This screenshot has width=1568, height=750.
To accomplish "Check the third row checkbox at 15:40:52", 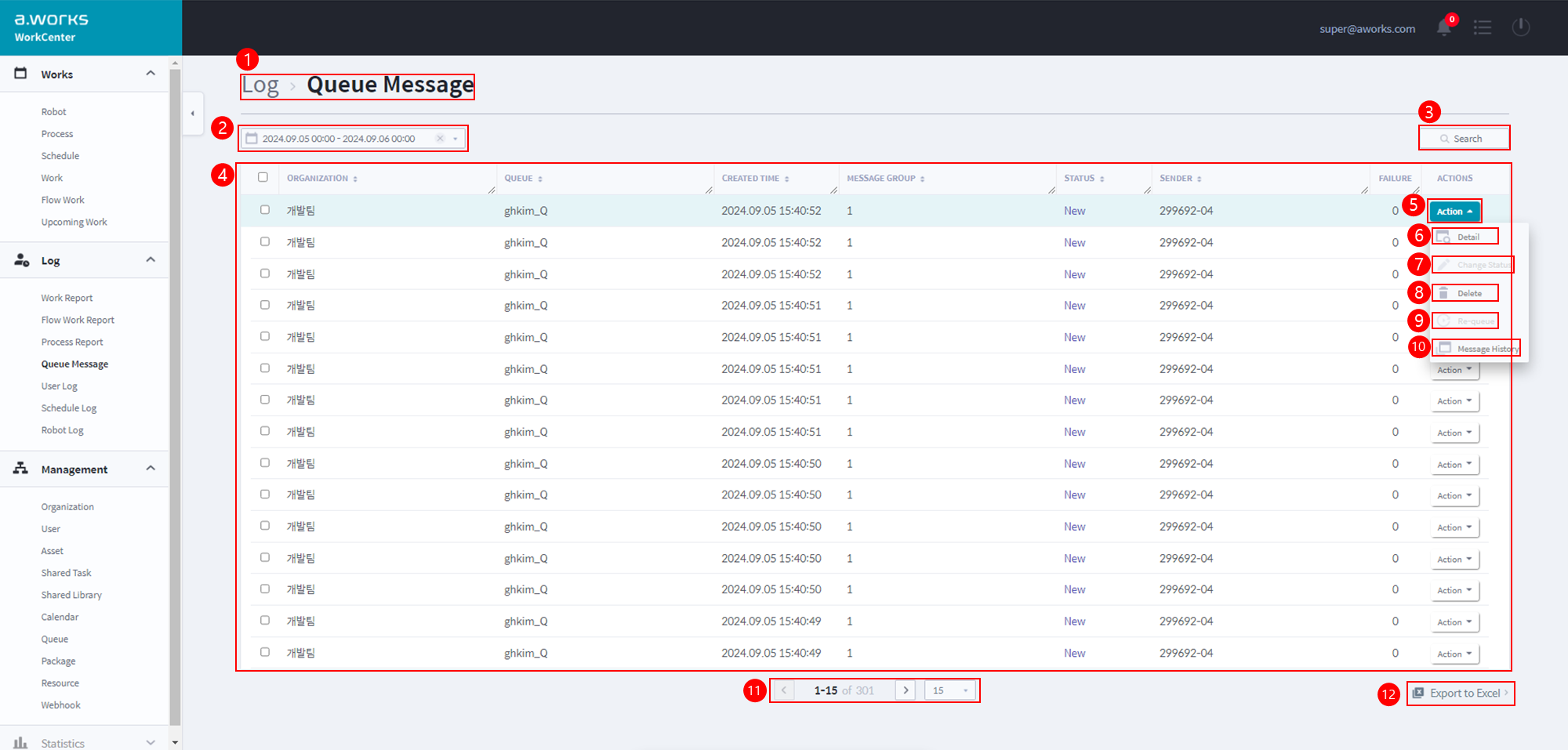I will point(265,274).
